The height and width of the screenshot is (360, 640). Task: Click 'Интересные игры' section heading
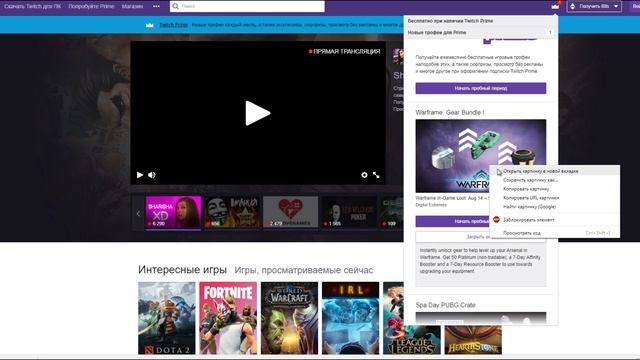(x=182, y=270)
